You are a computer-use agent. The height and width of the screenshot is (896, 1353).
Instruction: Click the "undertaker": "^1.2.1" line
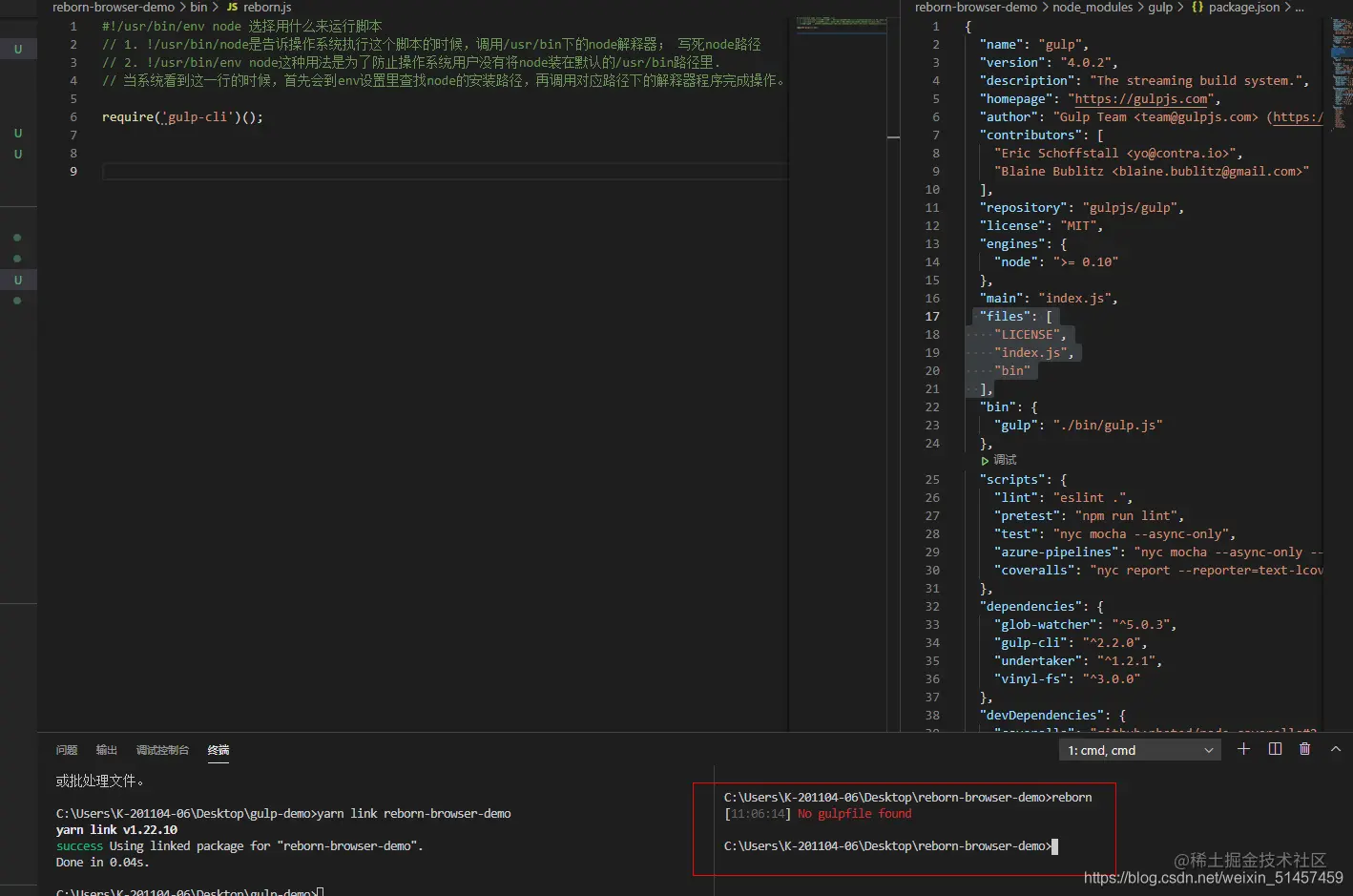point(1078,660)
